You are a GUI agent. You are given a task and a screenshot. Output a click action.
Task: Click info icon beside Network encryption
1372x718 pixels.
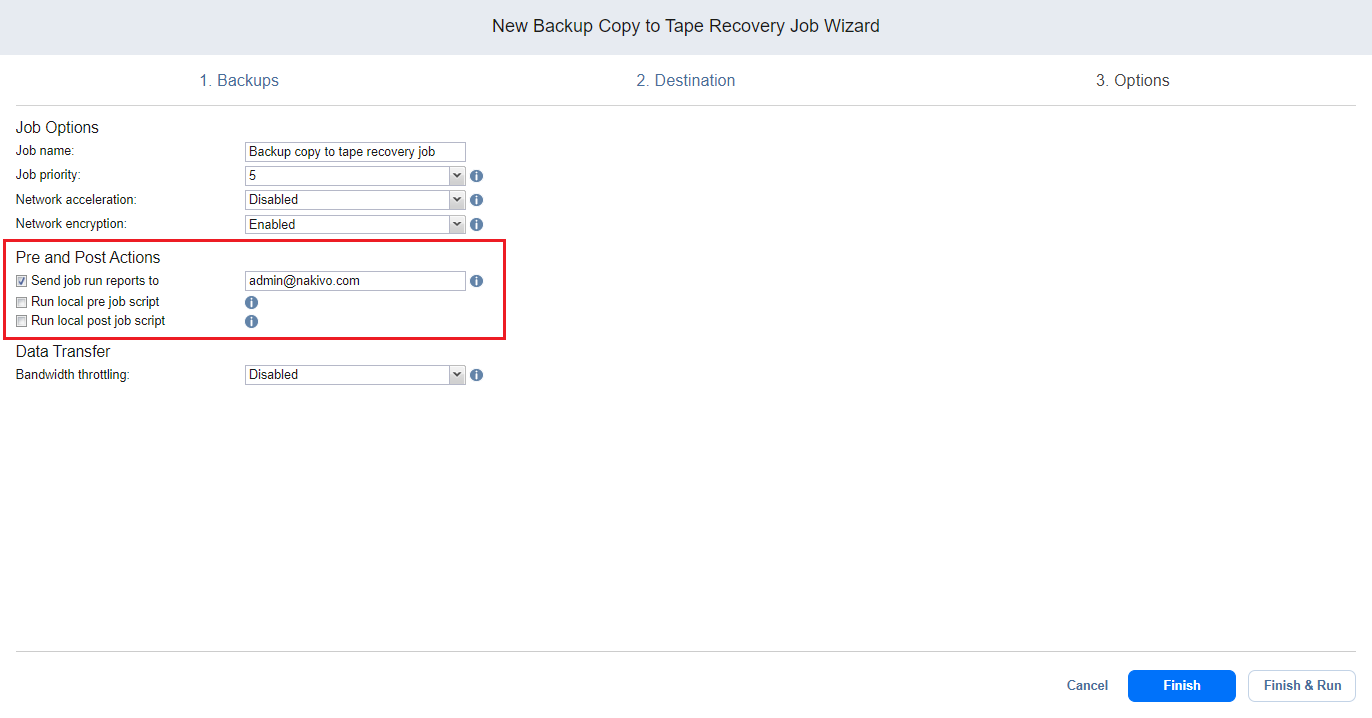pos(477,225)
